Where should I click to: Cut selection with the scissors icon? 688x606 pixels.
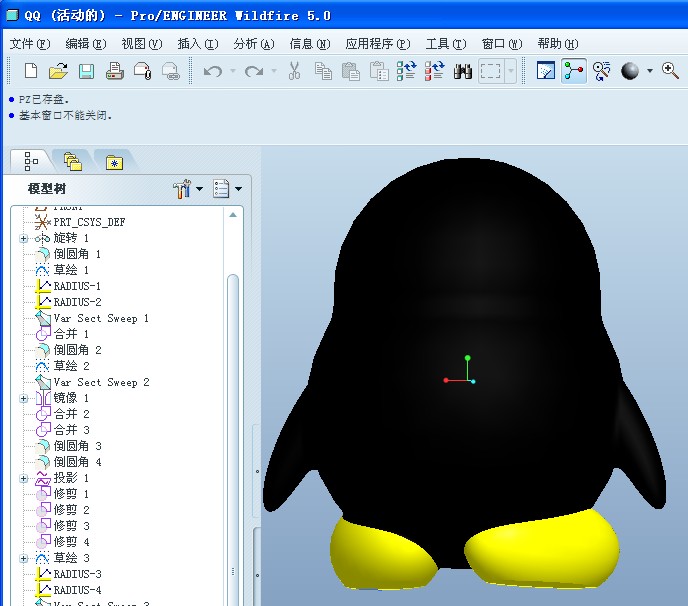click(294, 71)
